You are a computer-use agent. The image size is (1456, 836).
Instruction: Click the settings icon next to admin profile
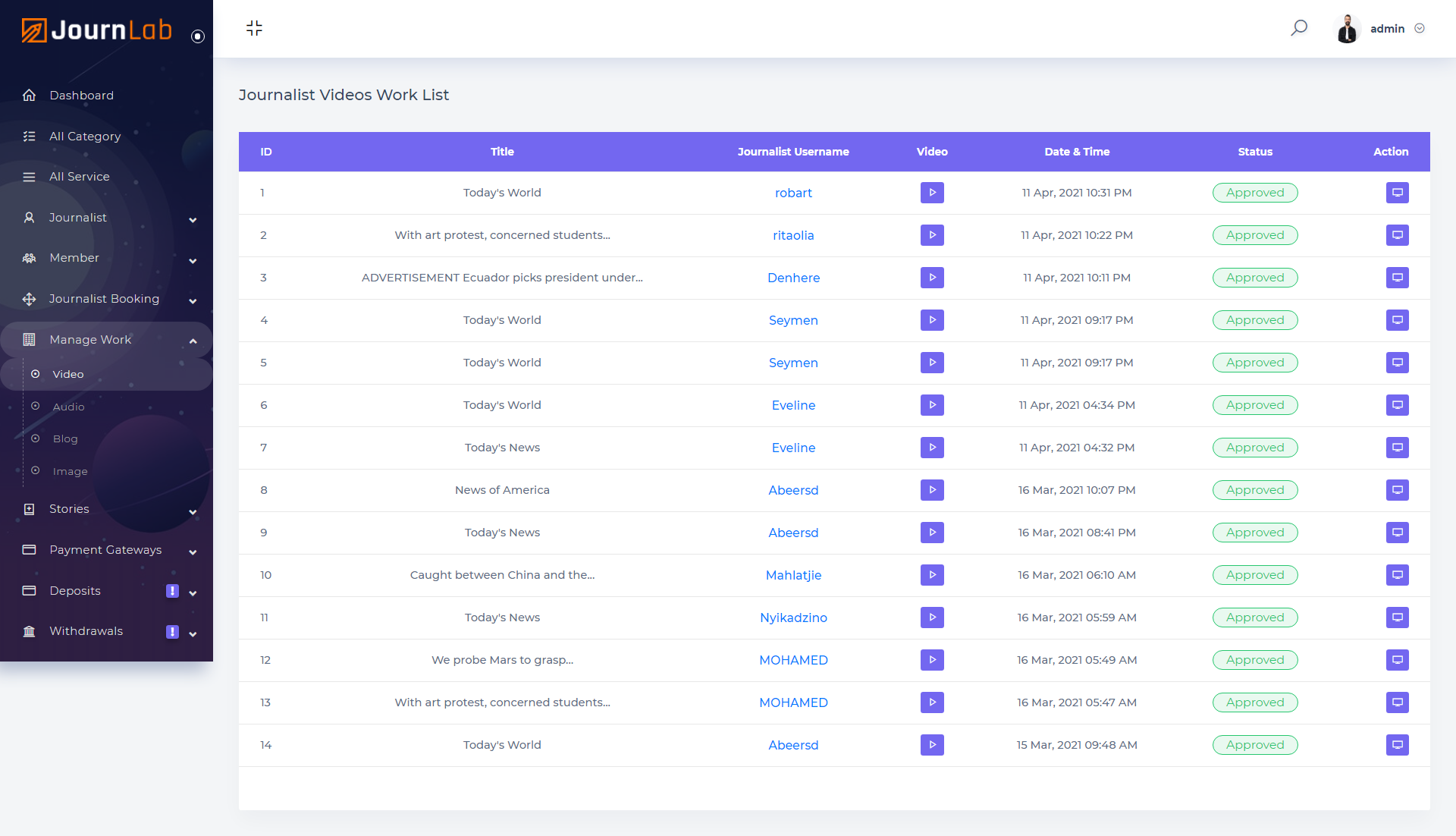(1423, 27)
